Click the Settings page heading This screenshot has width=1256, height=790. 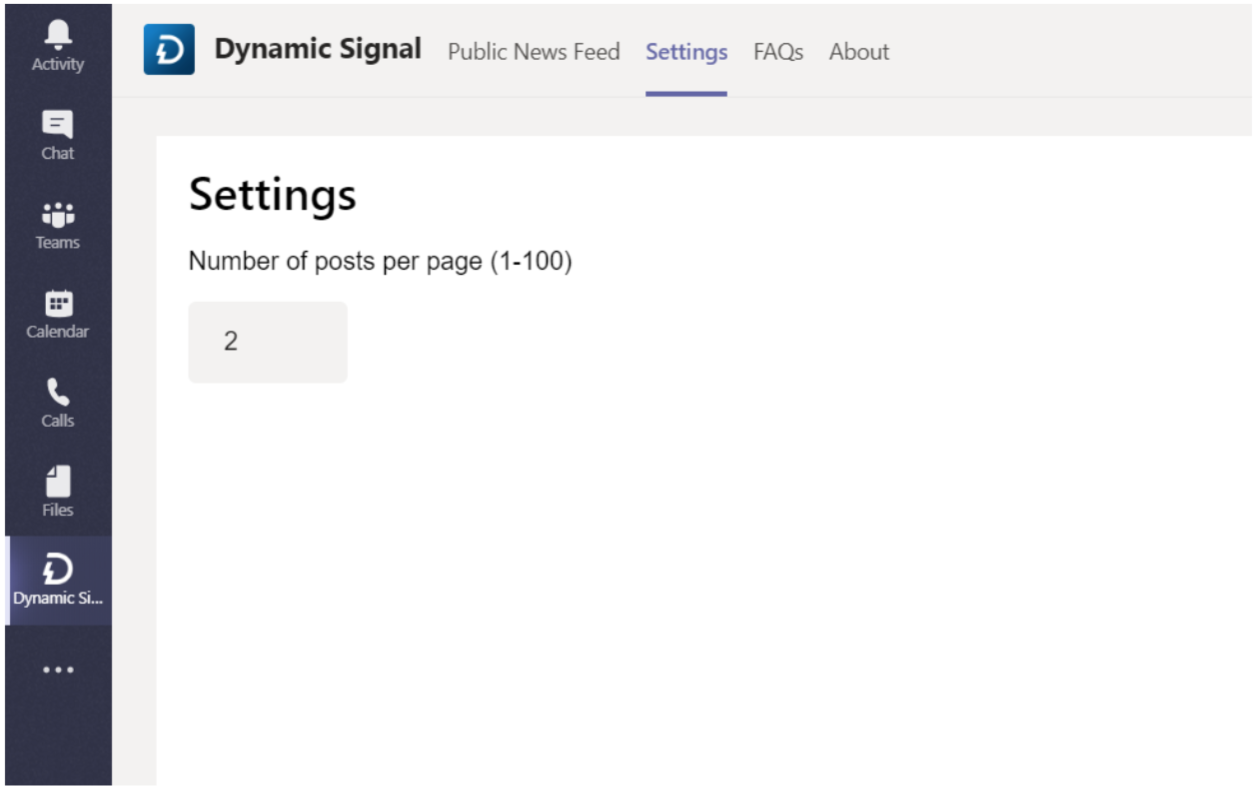coord(273,194)
